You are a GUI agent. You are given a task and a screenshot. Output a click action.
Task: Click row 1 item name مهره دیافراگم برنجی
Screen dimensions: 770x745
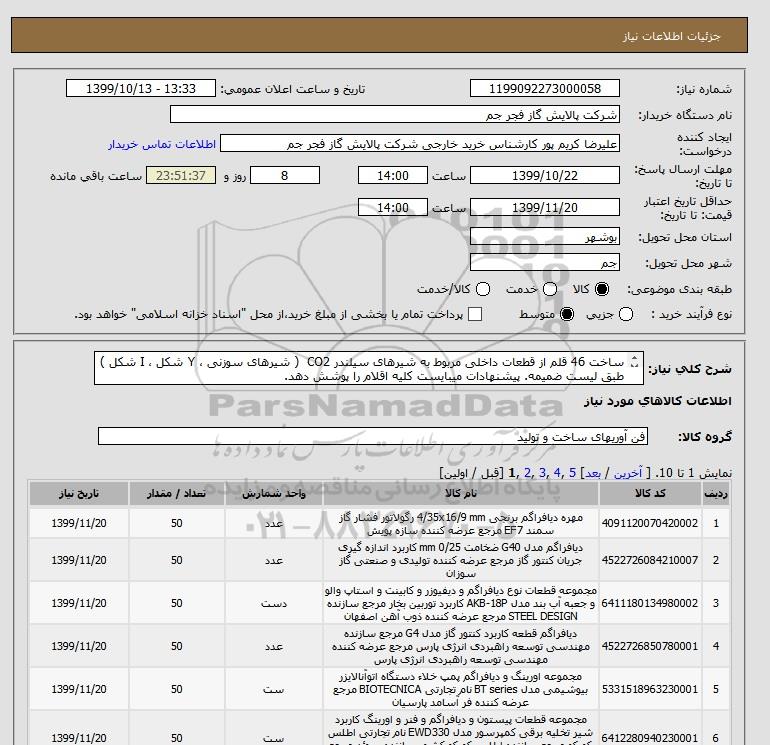(x=461, y=524)
